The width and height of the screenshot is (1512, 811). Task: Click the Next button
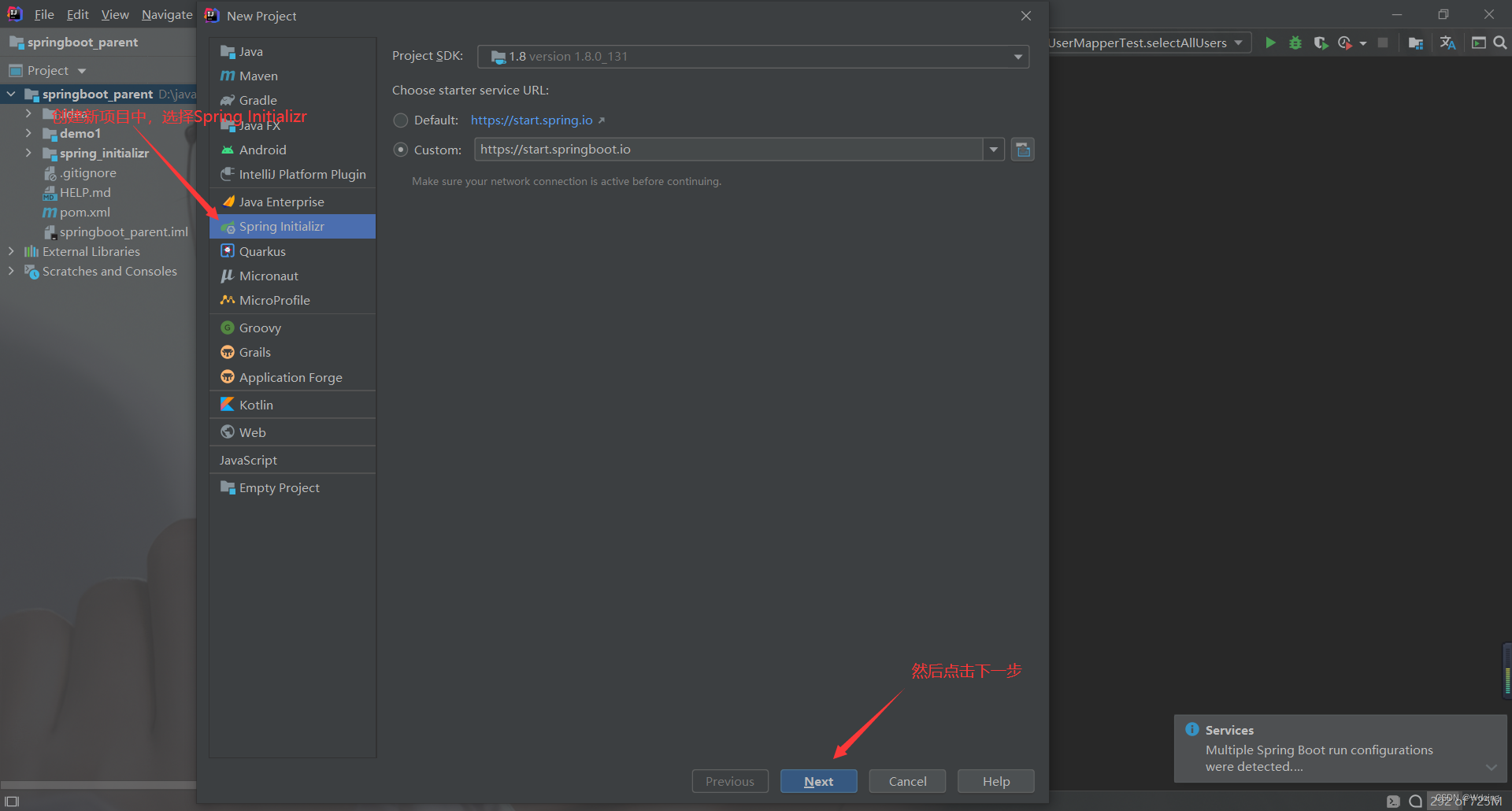pyautogui.click(x=819, y=781)
